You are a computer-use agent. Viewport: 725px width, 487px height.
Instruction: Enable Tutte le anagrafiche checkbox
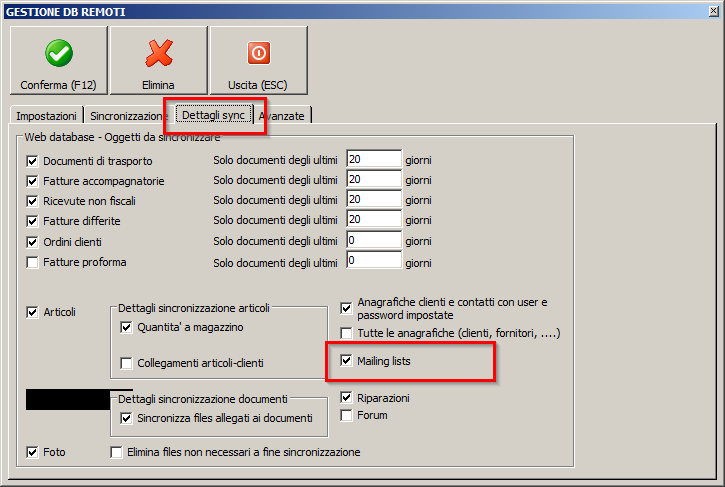tap(346, 333)
